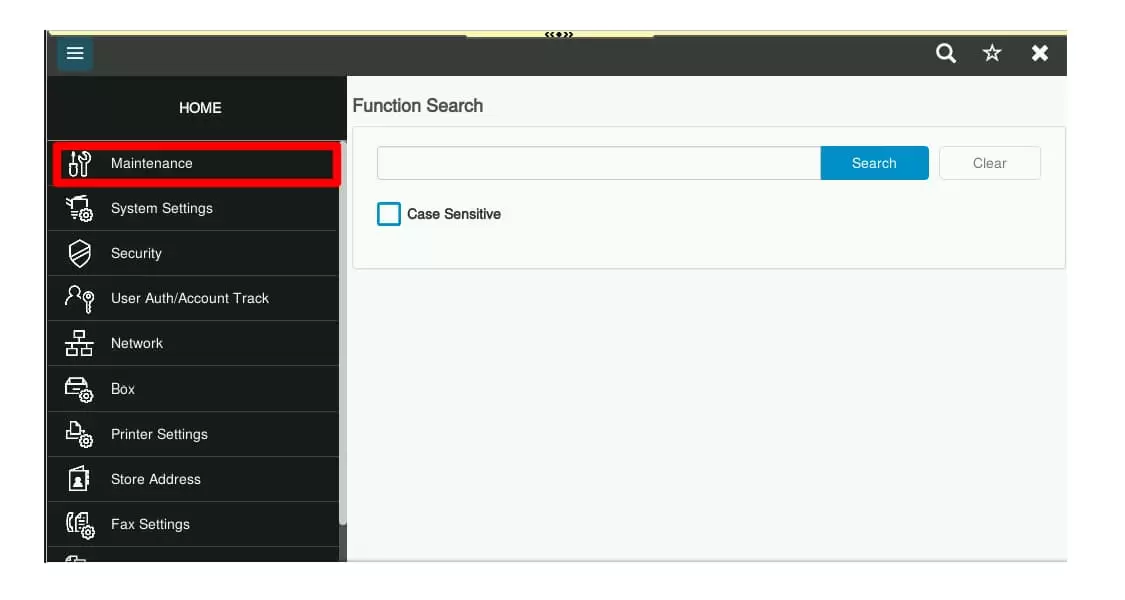
Task: Click the Security shield icon
Action: (x=79, y=253)
